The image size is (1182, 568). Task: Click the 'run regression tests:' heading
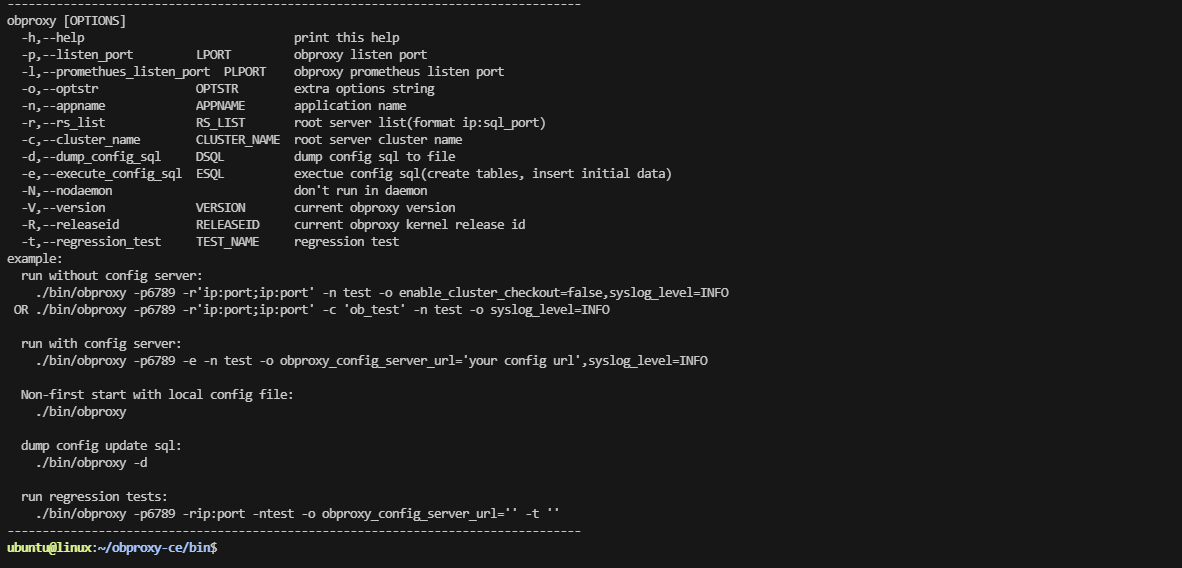coord(94,496)
